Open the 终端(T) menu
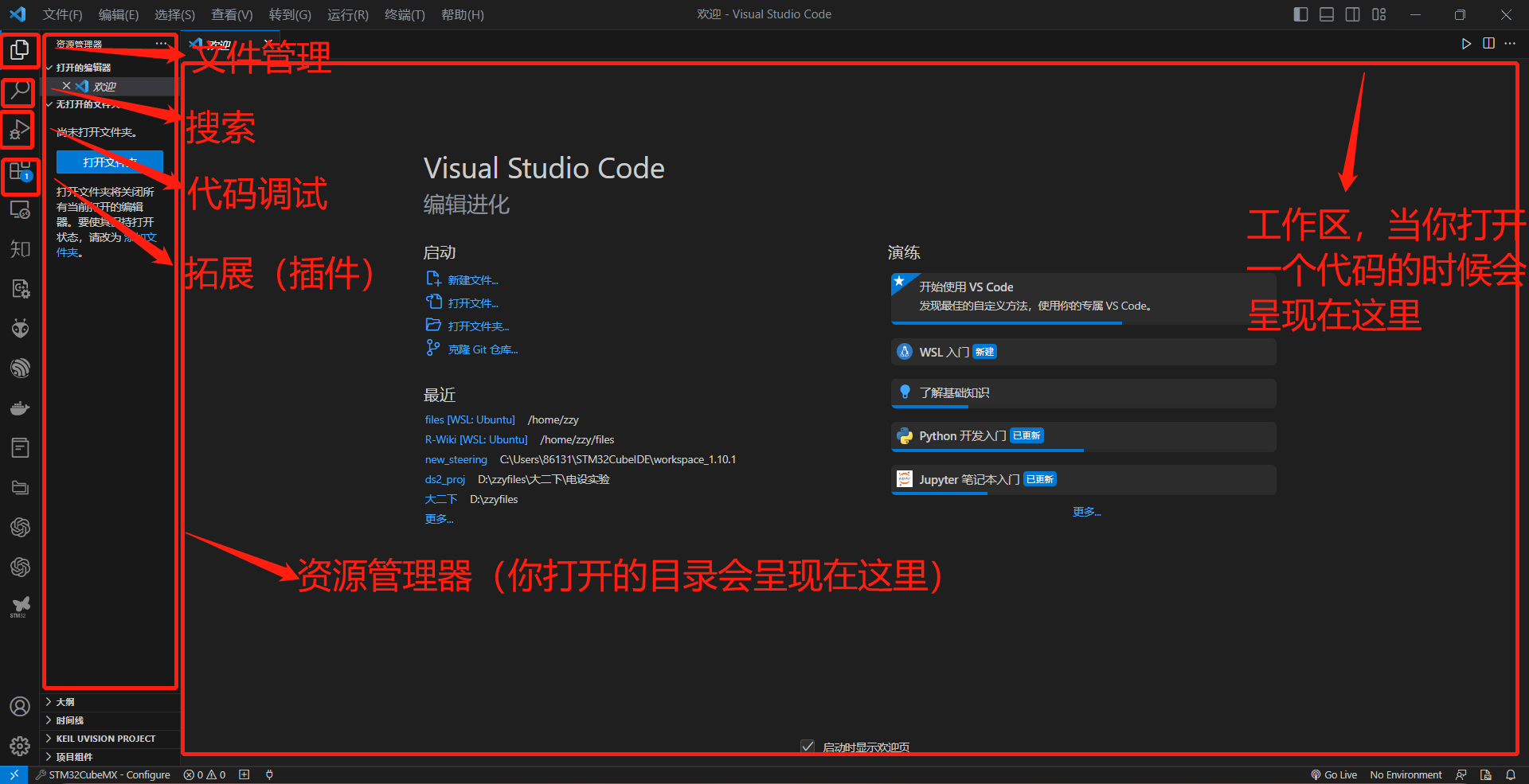 click(x=405, y=15)
